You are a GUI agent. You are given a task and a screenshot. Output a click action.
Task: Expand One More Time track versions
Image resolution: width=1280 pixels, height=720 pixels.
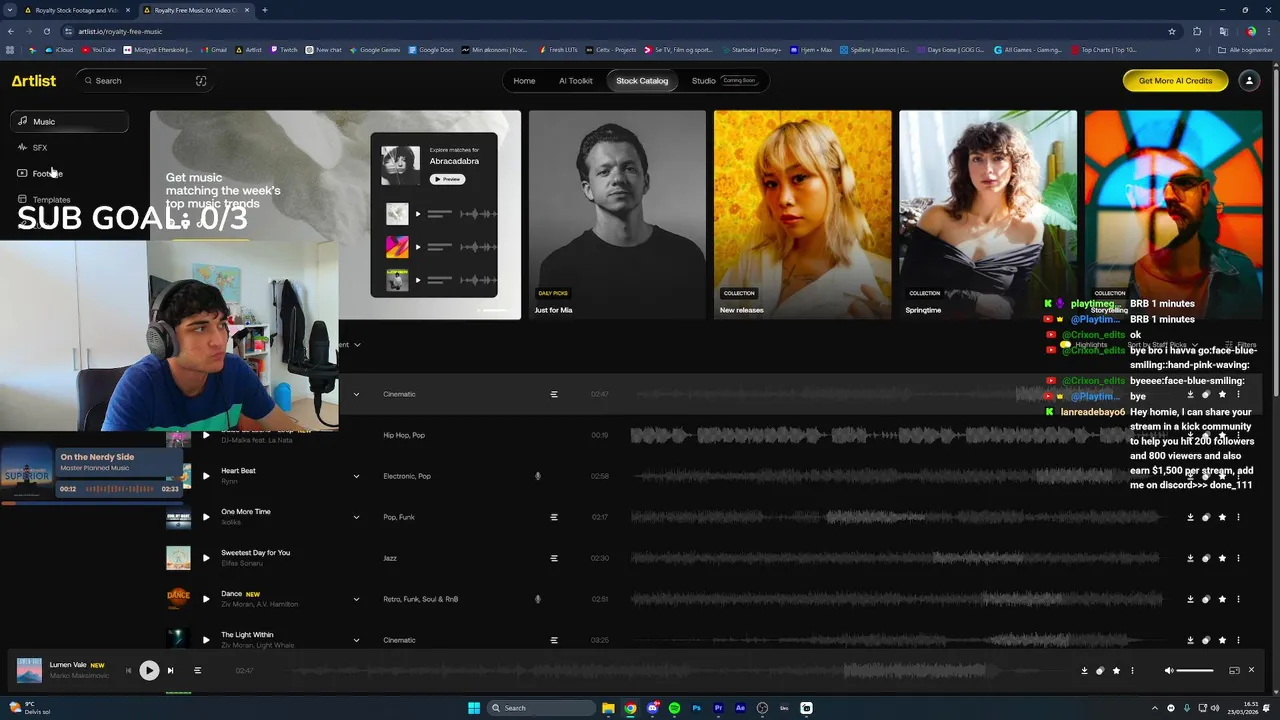click(356, 517)
